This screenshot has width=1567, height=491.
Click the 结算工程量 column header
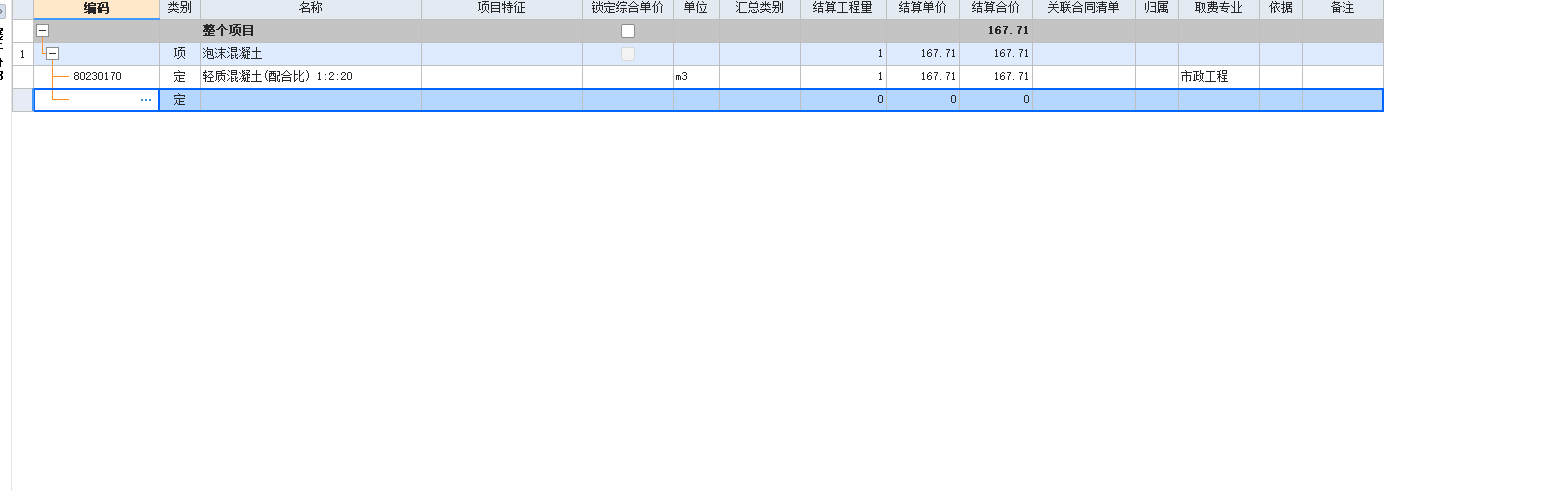(843, 8)
